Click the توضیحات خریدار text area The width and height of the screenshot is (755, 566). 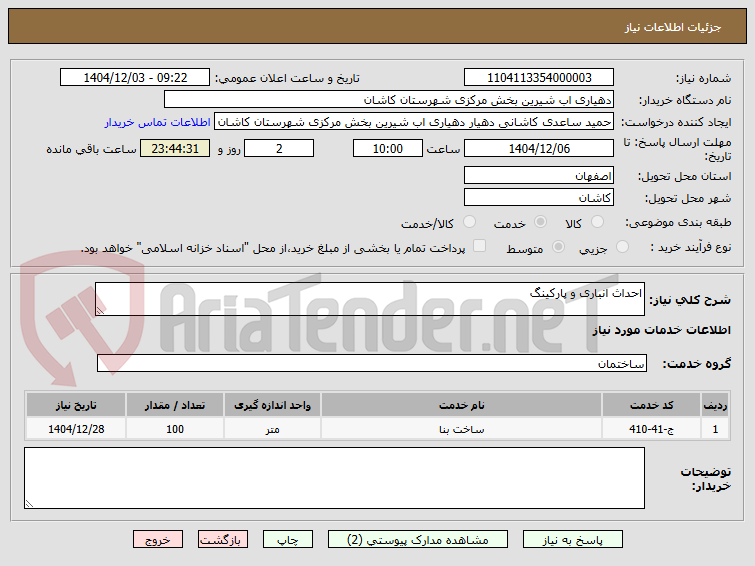(334, 478)
